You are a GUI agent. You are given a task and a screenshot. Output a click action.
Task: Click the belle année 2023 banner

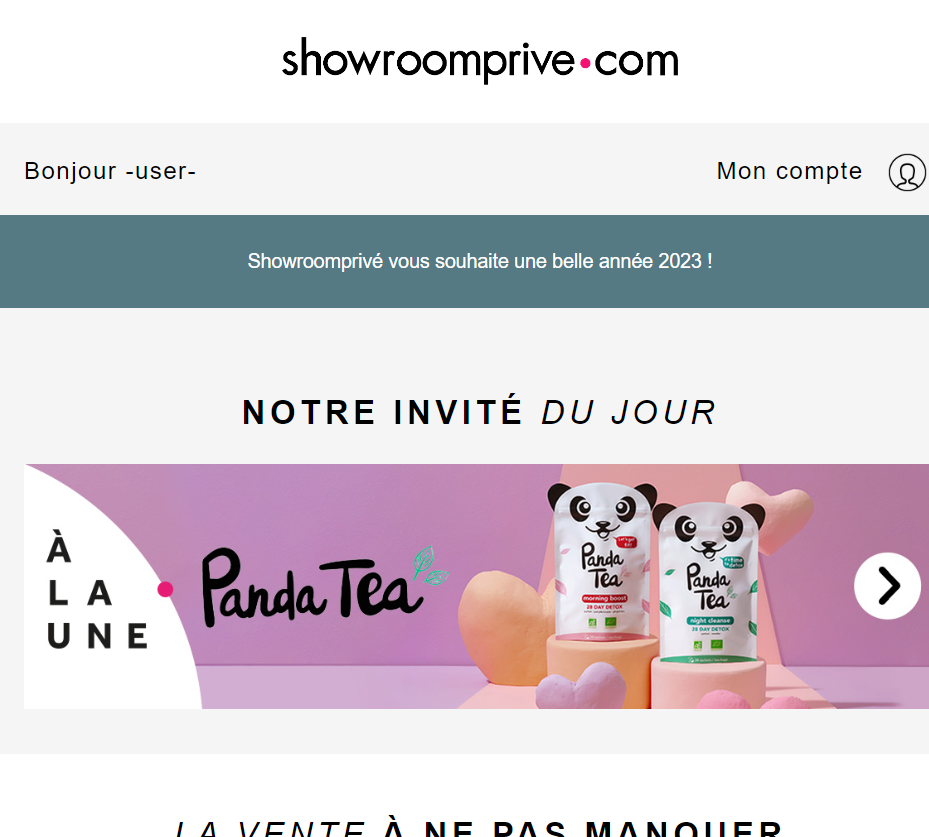point(464,261)
